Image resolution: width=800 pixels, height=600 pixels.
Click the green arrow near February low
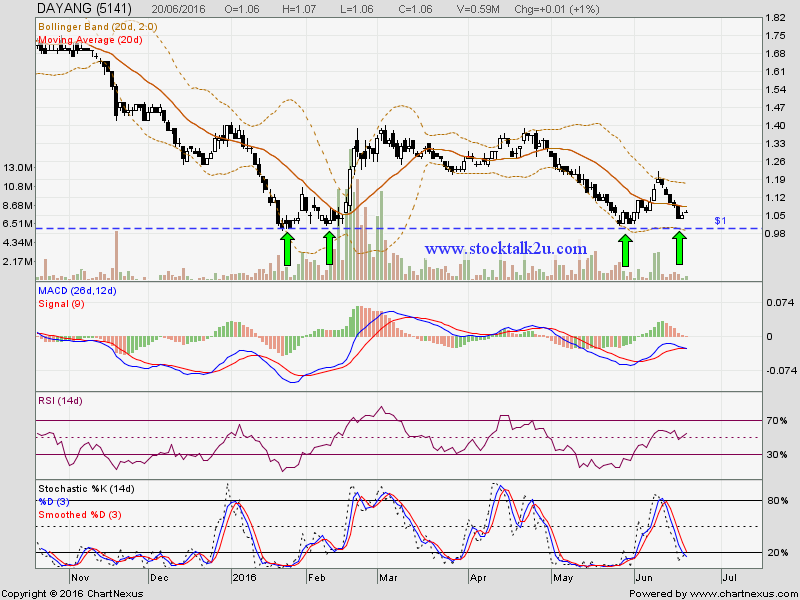328,248
